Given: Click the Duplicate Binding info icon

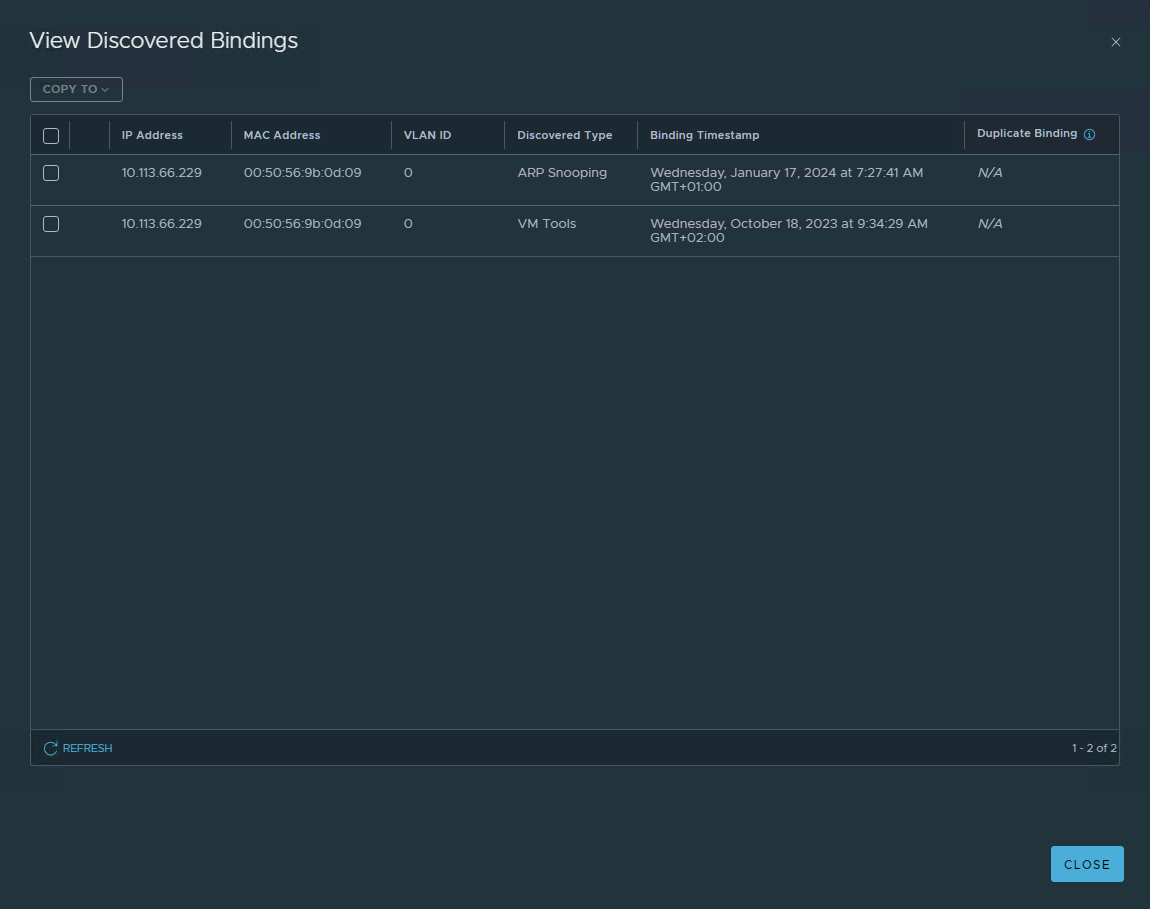Looking at the screenshot, I should click(1089, 134).
